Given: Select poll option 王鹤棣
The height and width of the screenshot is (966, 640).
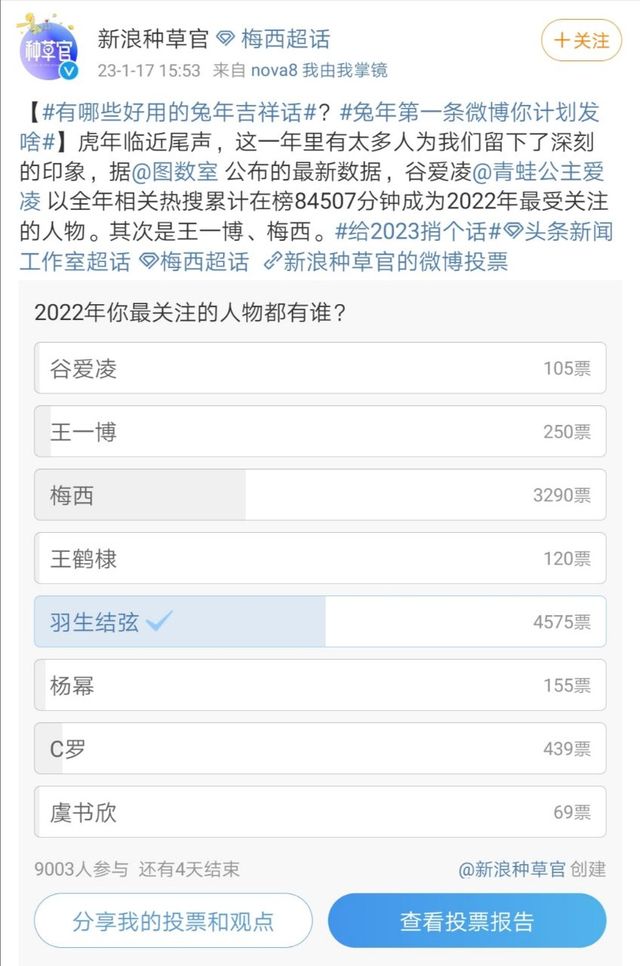Looking at the screenshot, I should (320, 559).
